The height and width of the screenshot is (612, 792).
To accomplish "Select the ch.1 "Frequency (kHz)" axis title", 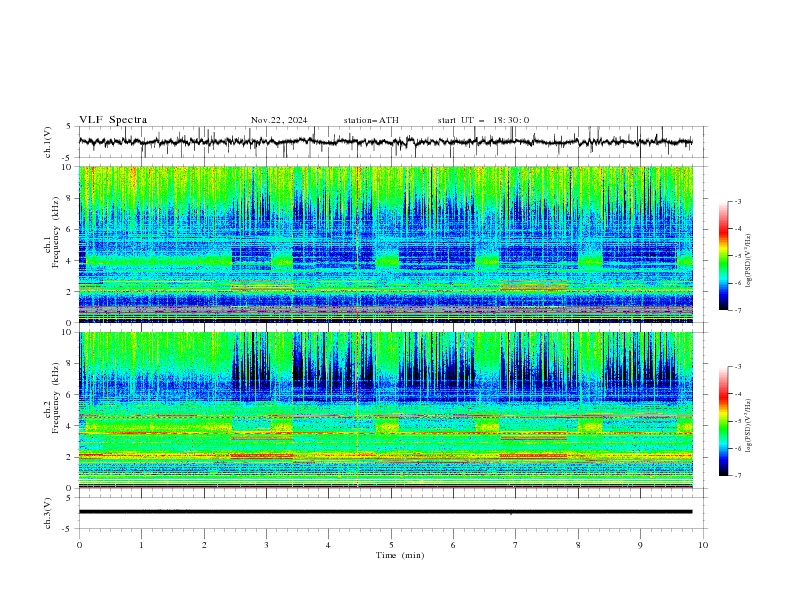I will point(56,233).
